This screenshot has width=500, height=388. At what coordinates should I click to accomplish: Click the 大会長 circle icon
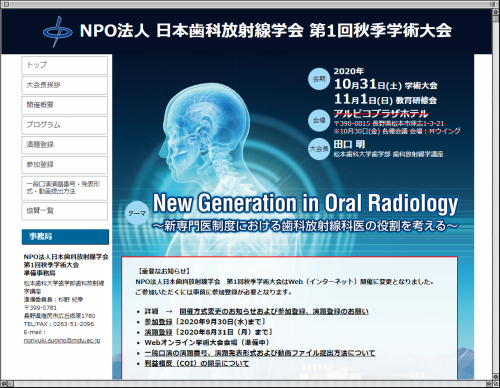[x=319, y=149]
